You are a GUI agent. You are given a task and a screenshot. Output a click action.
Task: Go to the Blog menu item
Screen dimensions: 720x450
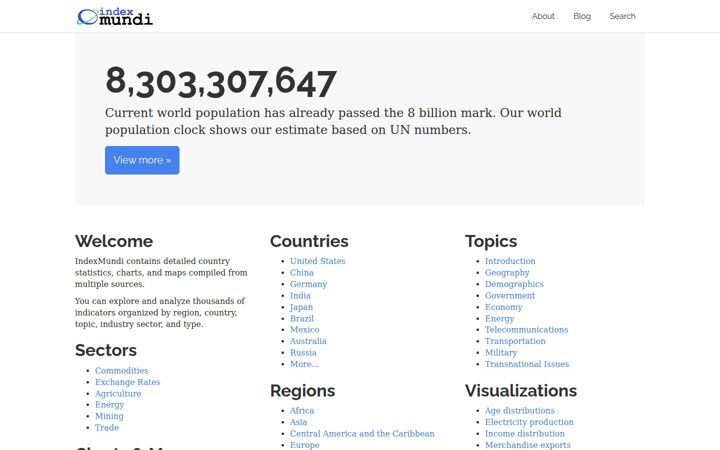tap(582, 16)
